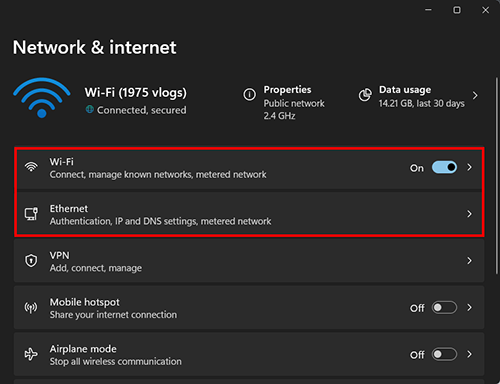
Task: Open the Ethernet settings row label
Action: pos(69,209)
